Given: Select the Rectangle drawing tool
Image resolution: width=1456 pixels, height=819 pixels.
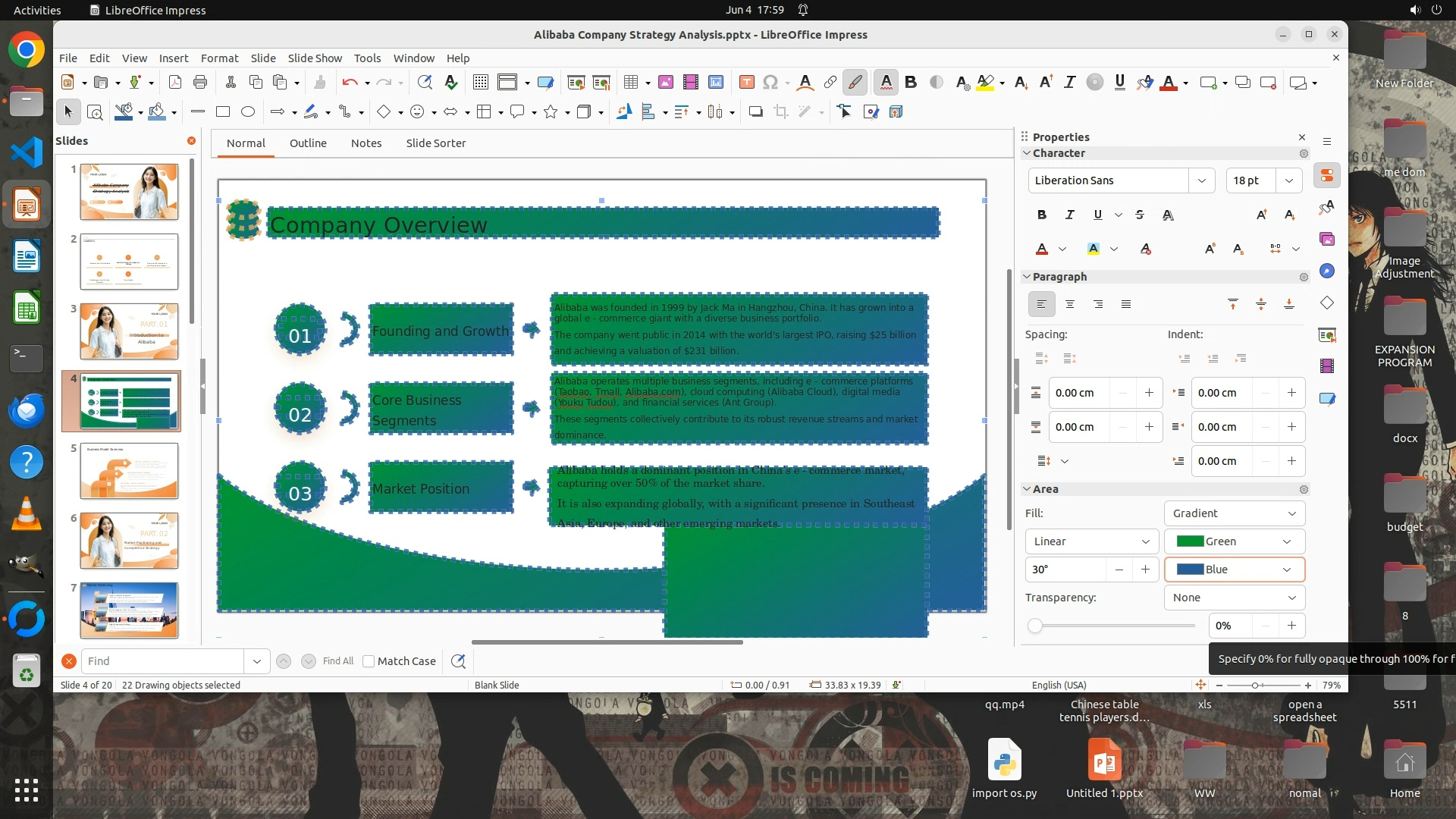Looking at the screenshot, I should [x=223, y=112].
